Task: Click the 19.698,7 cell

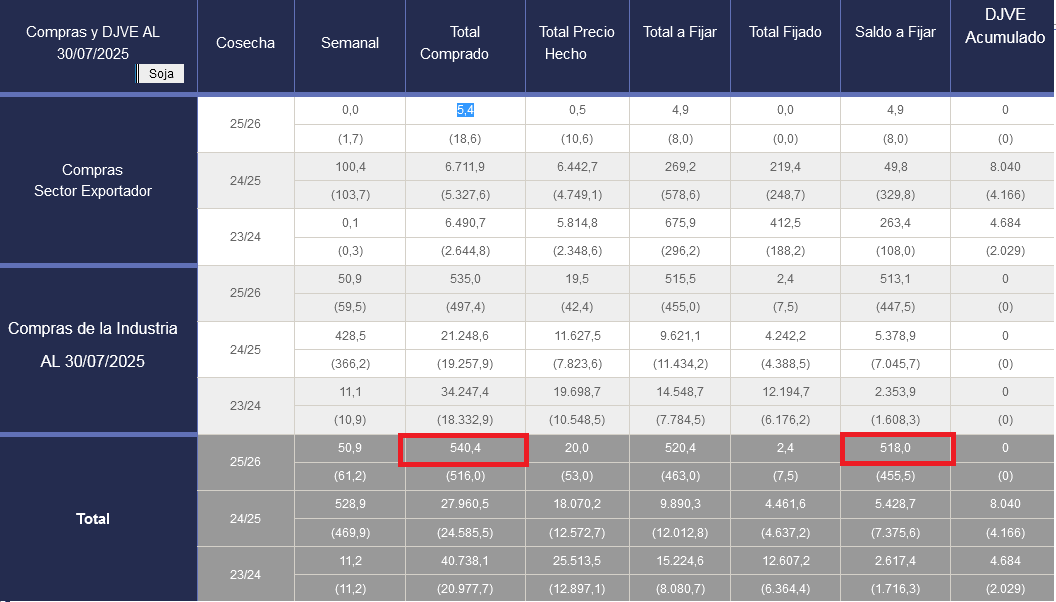Action: click(577, 392)
